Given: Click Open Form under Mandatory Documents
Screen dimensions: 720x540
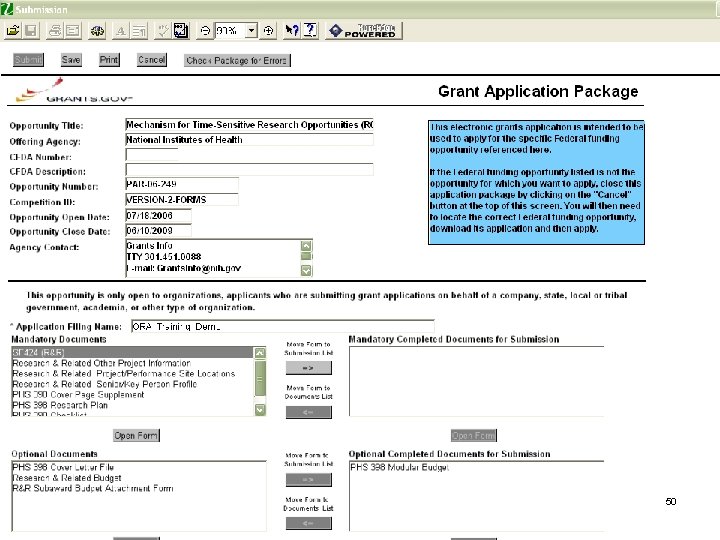Looking at the screenshot, I should point(136,435).
